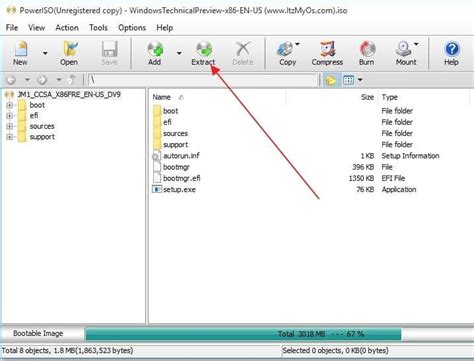The height and width of the screenshot is (361, 474).
Task: Click the Total 8 objects status text
Action: (68, 351)
